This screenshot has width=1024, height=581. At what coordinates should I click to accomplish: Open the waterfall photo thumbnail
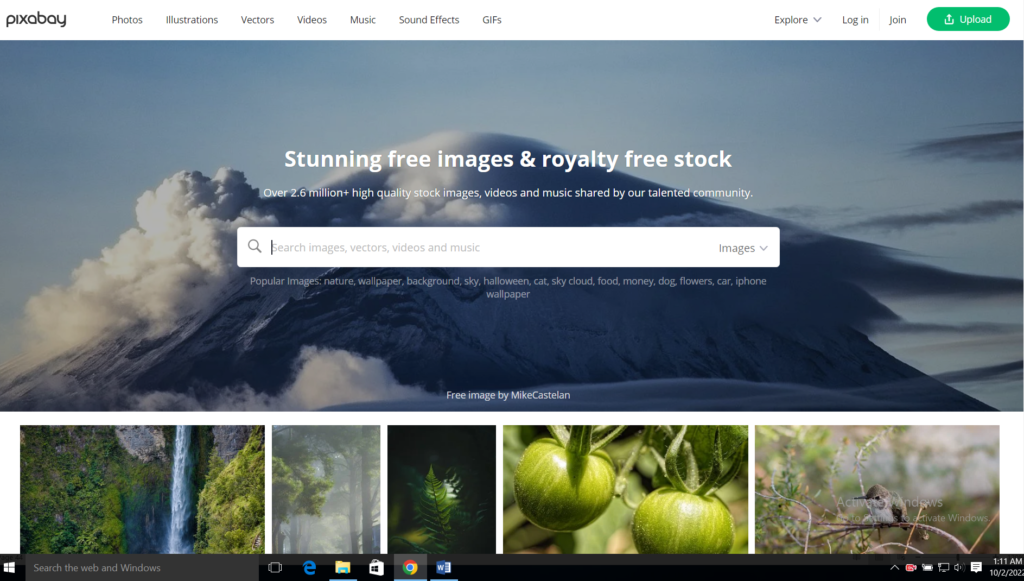[142, 490]
